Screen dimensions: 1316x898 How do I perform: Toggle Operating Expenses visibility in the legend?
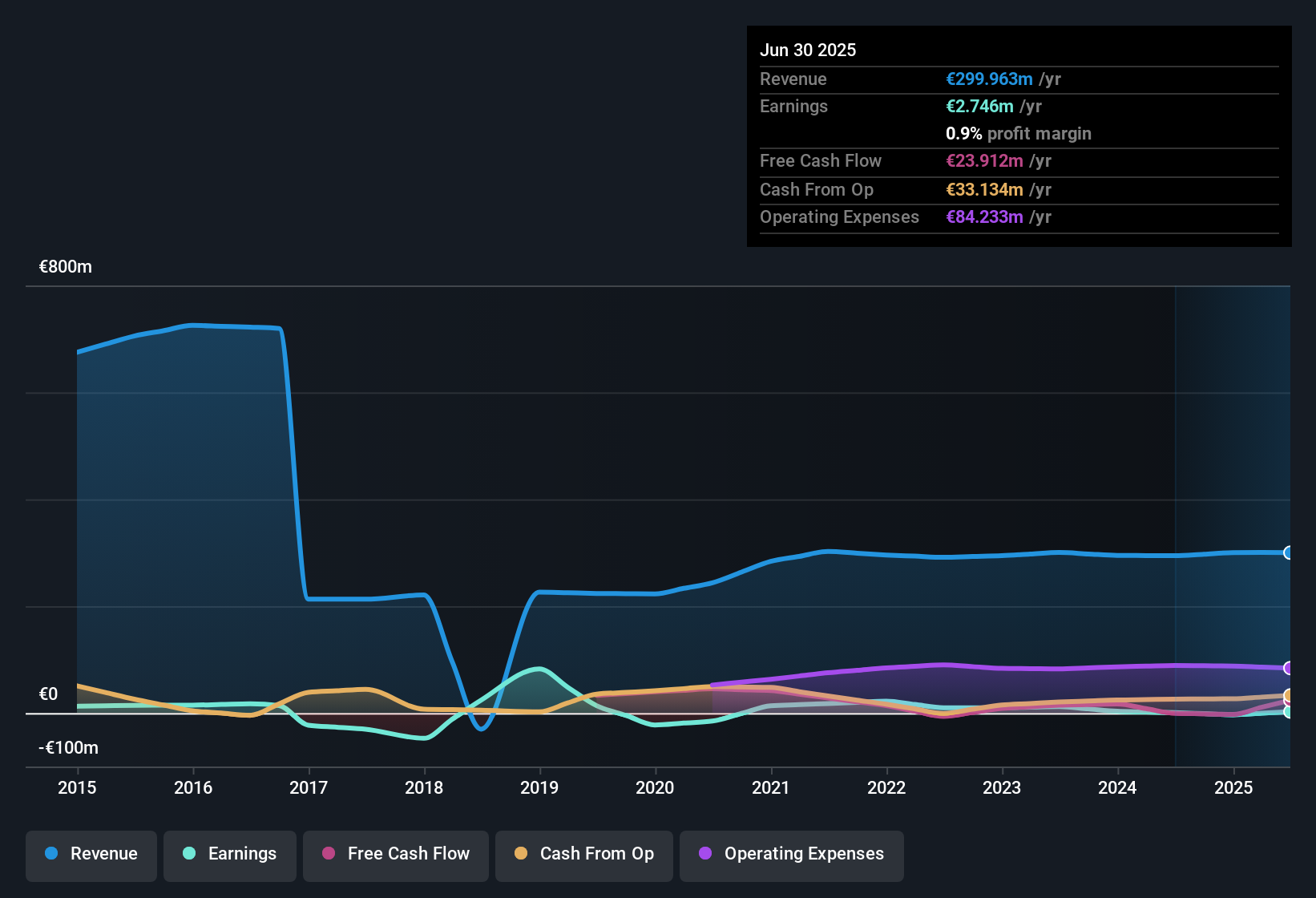coord(792,855)
